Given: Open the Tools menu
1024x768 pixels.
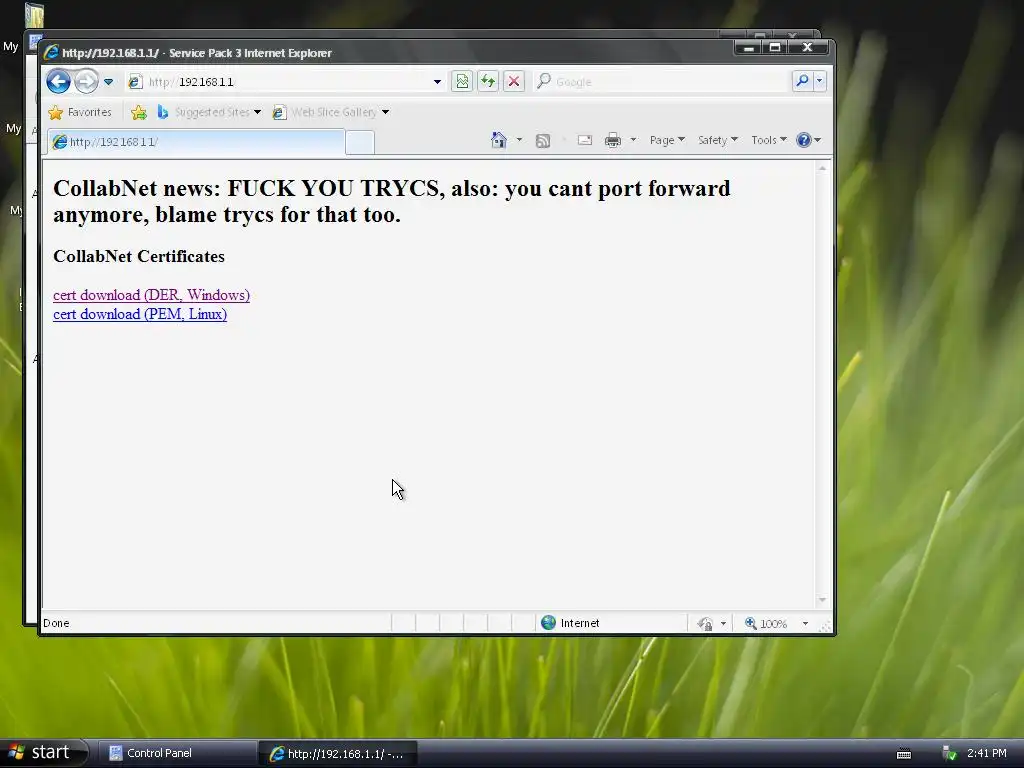Looking at the screenshot, I should coord(769,140).
